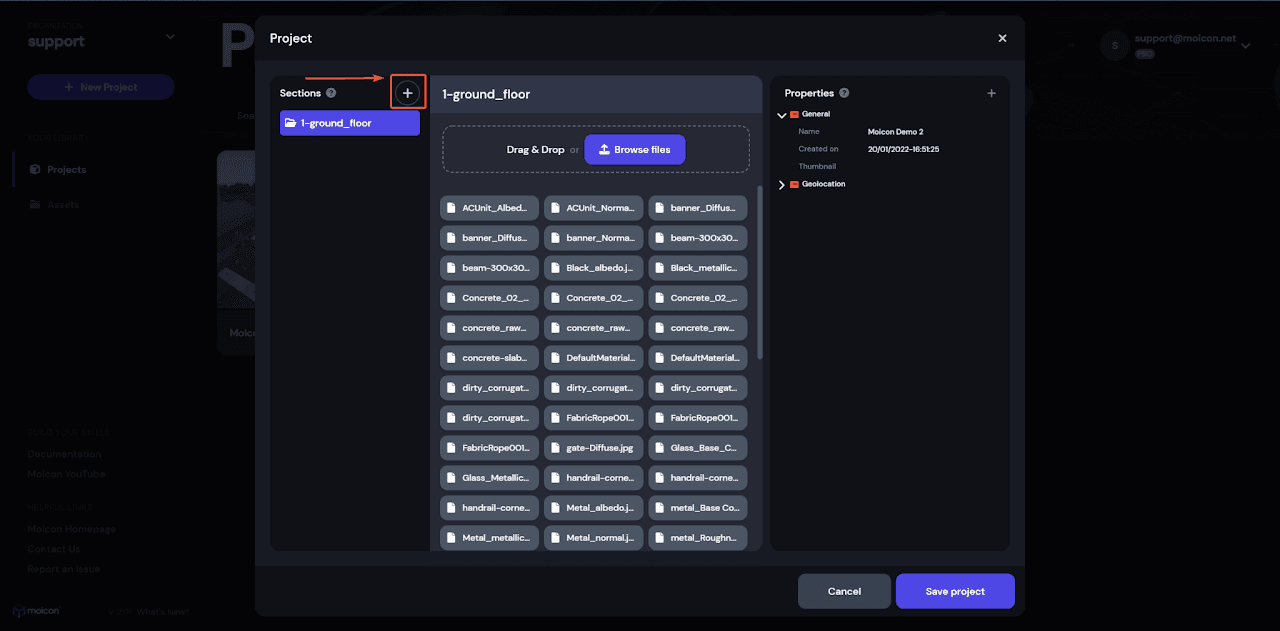Viewport: 1280px width, 631px height.
Task: Edit the Name field Moicon Demo 2
Action: click(895, 132)
